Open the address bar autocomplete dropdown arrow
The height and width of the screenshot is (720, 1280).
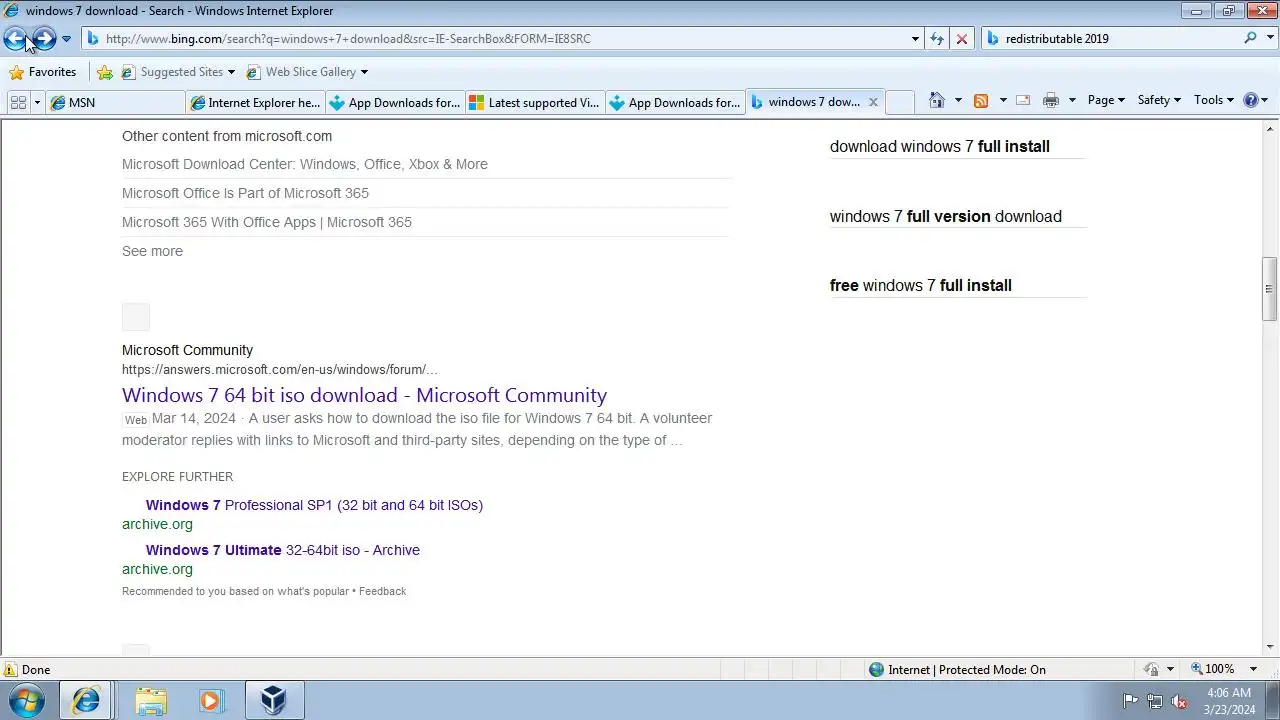click(915, 39)
